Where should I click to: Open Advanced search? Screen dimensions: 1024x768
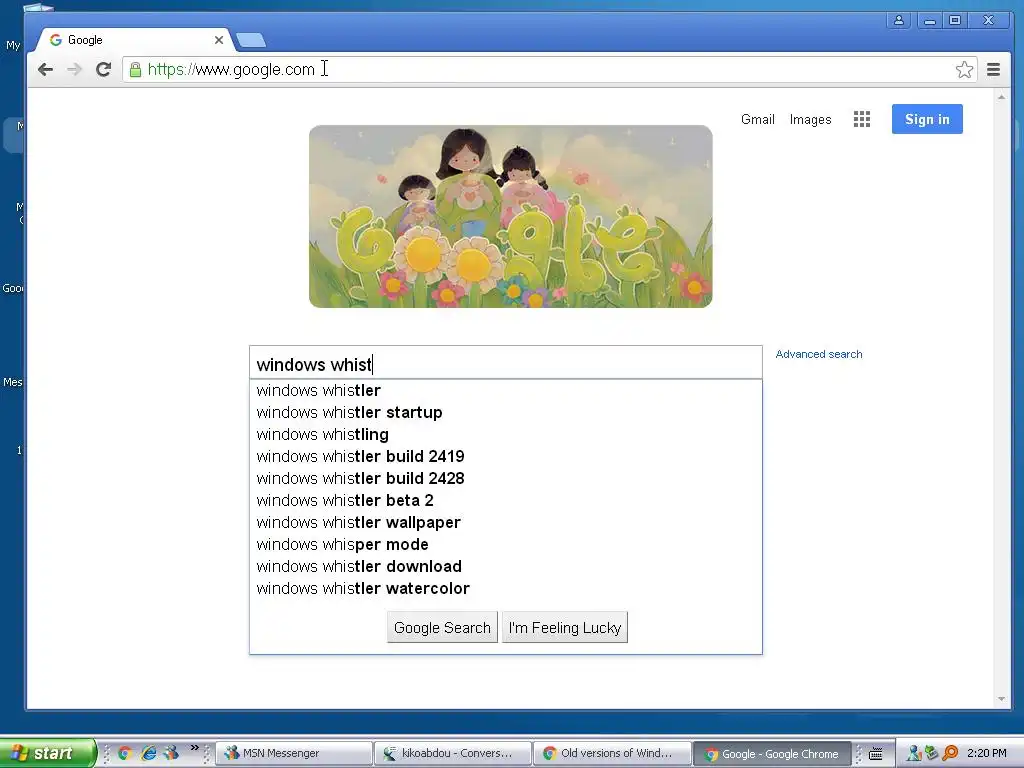(x=819, y=354)
